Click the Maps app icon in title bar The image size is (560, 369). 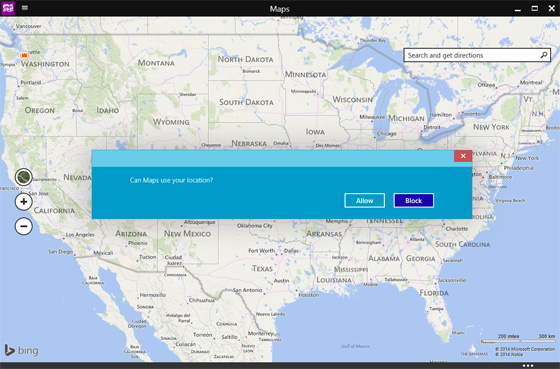coord(8,8)
